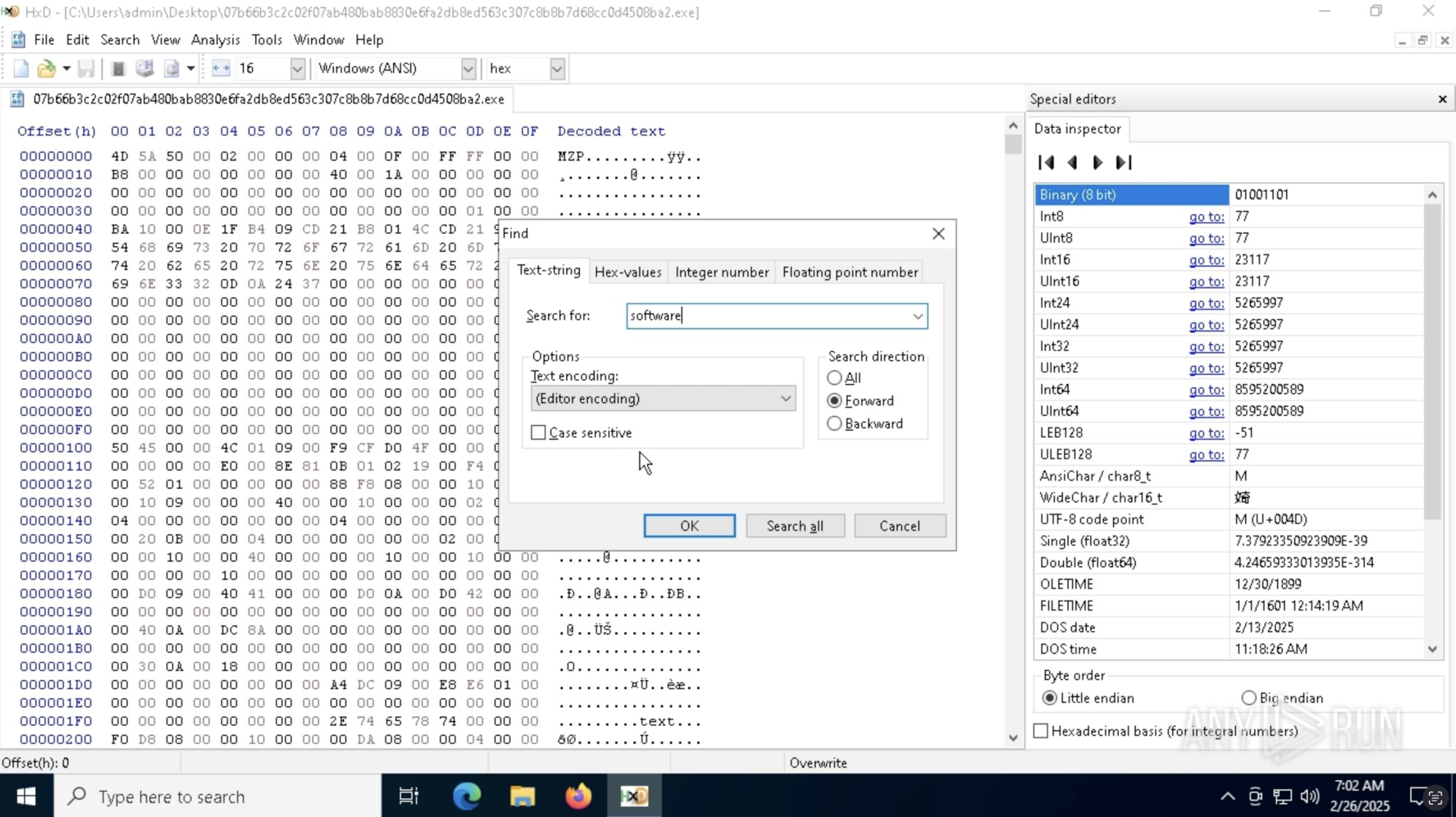
Task: Click the Open disk toolbar icon
Action: pyautogui.click(x=145, y=68)
